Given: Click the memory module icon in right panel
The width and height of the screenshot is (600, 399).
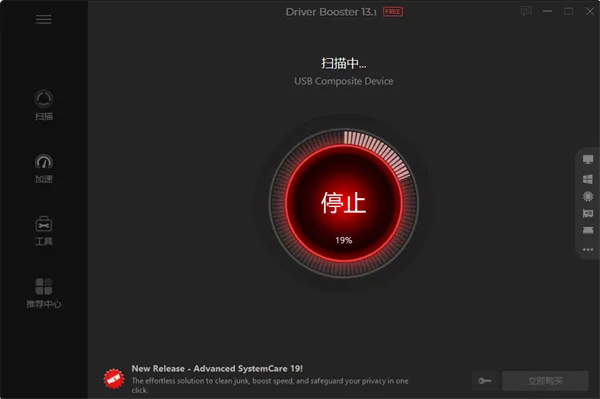Looking at the screenshot, I should 588,230.
